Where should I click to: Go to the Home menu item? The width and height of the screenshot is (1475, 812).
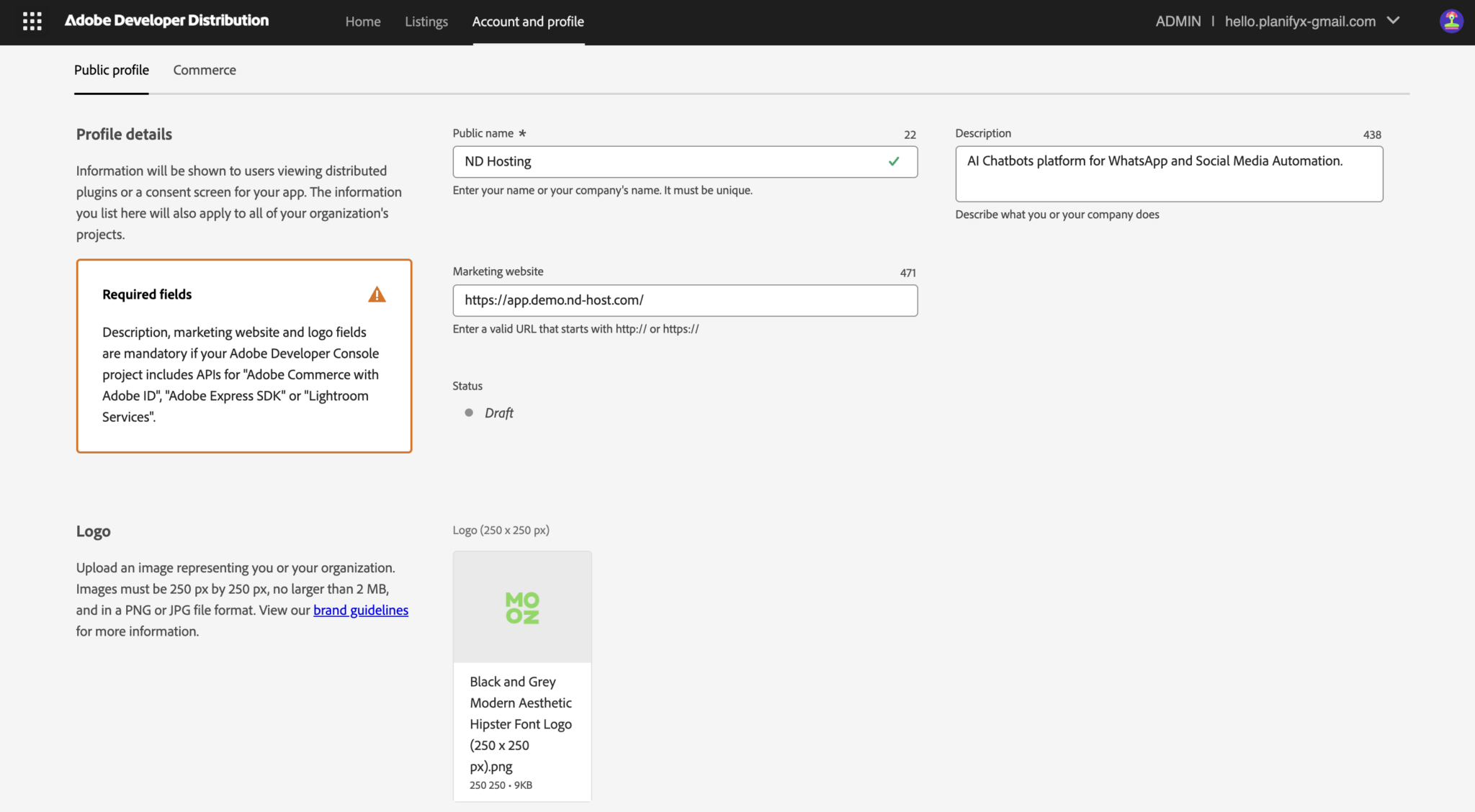tap(363, 22)
